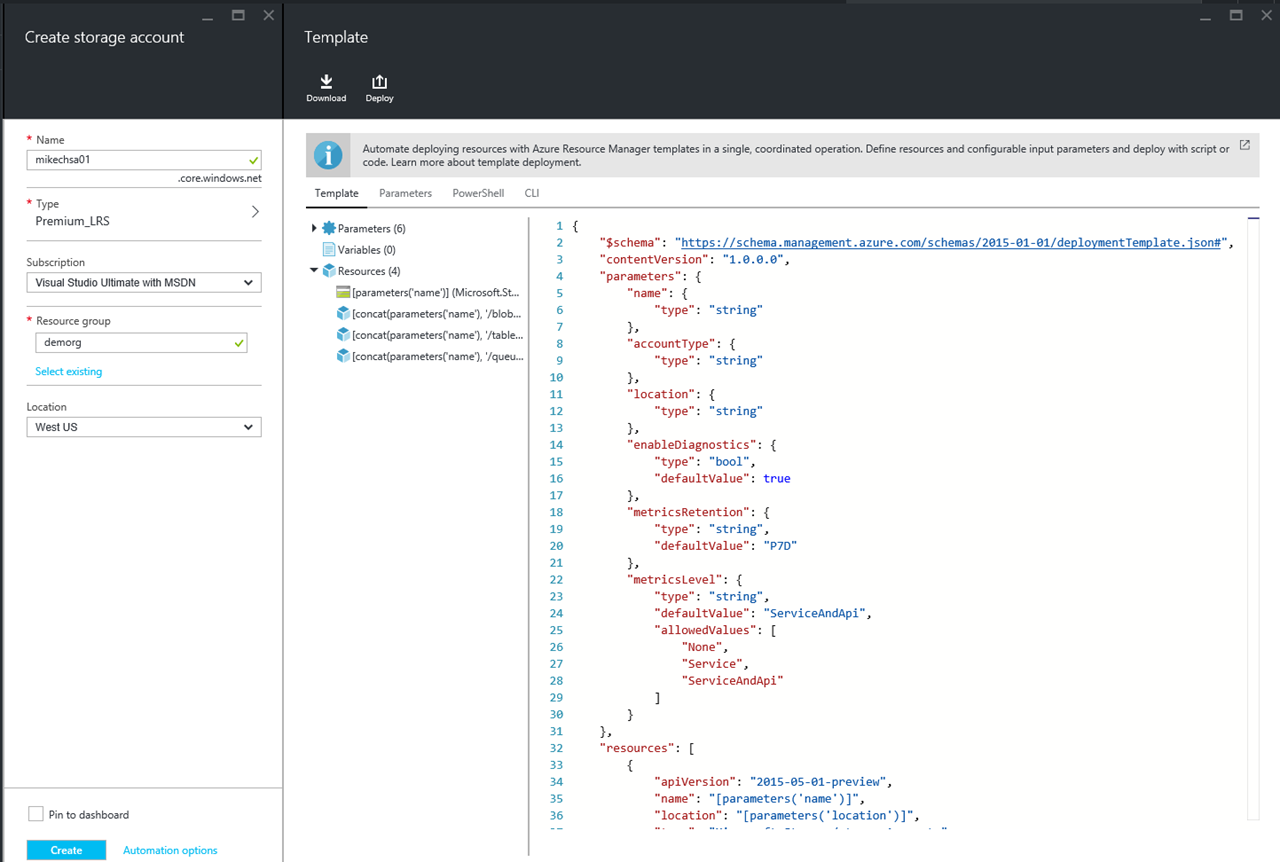Click the Name field mikechsa01
1280x862 pixels.
[x=144, y=159]
